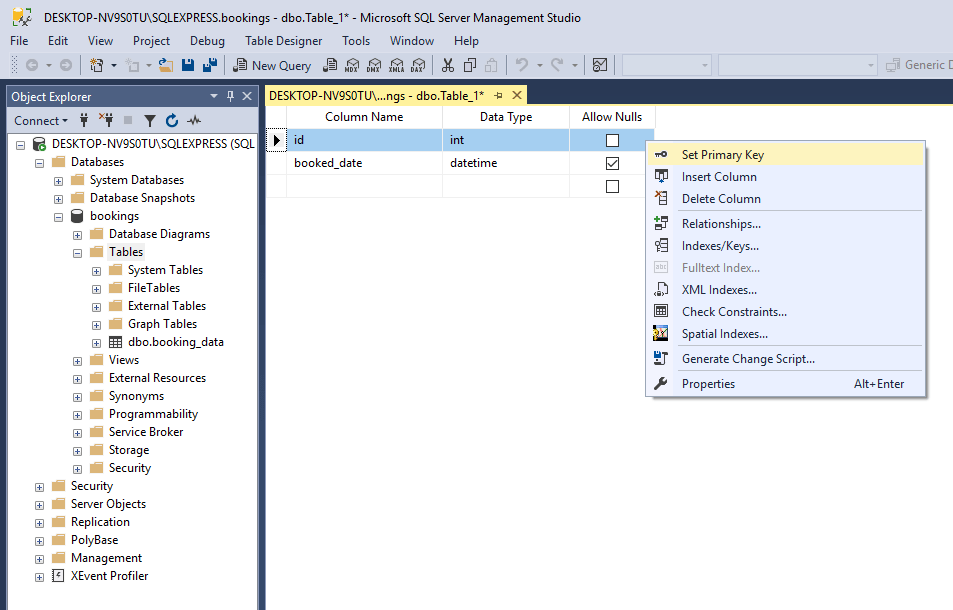Toggle Allow Nulls checkbox in empty row

tap(612, 187)
